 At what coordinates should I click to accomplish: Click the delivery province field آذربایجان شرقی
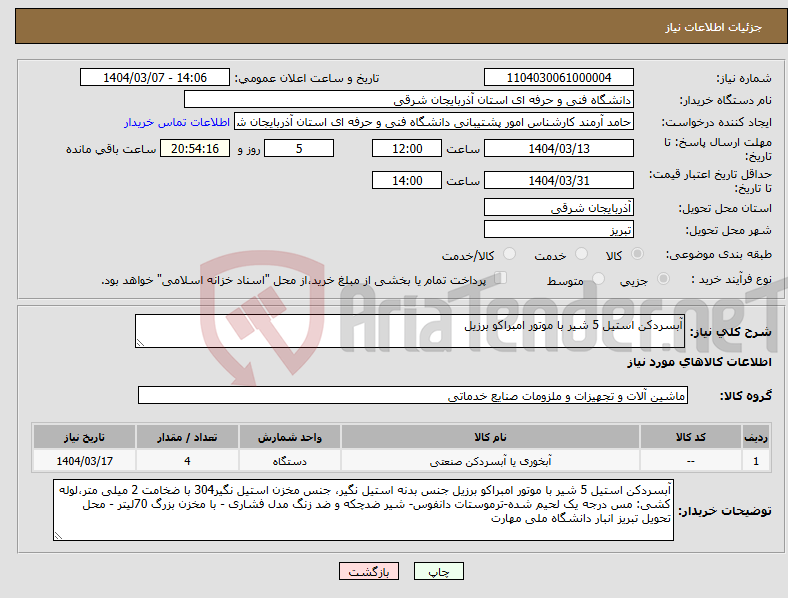[558, 207]
